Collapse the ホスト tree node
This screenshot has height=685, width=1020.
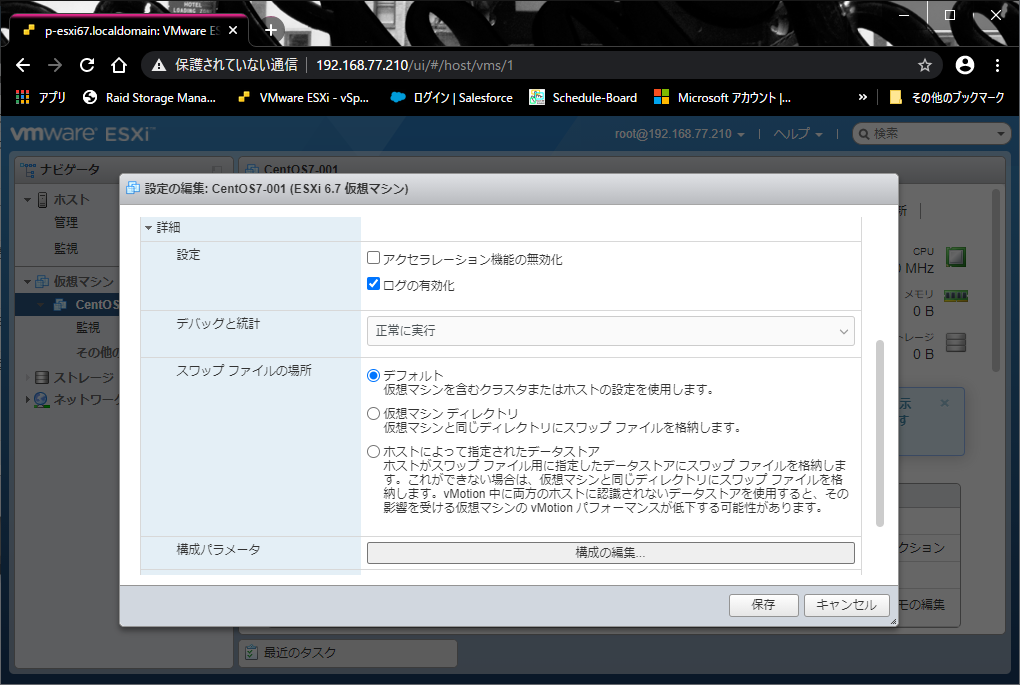27,200
